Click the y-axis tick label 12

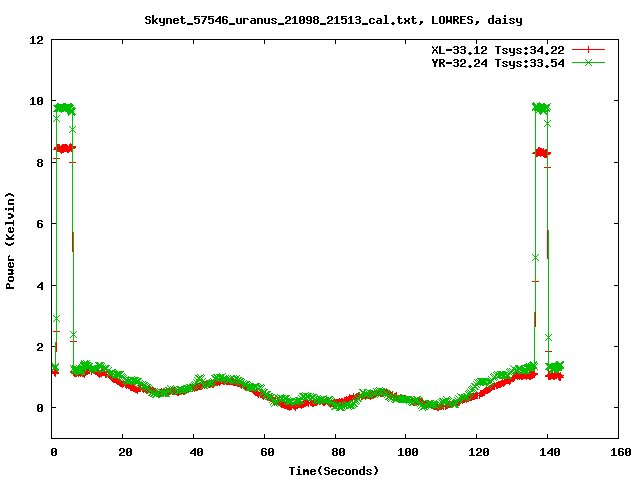(36, 40)
